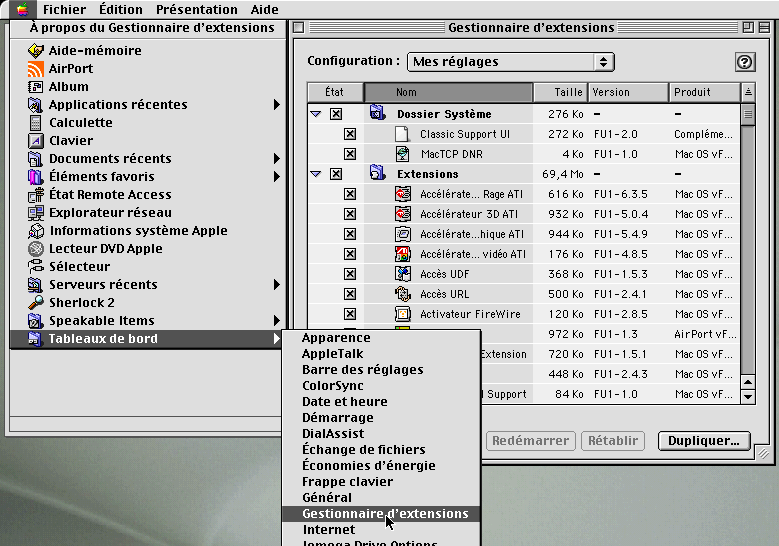Uncheck the Accès URL checkbox
The image size is (779, 546).
click(x=350, y=294)
